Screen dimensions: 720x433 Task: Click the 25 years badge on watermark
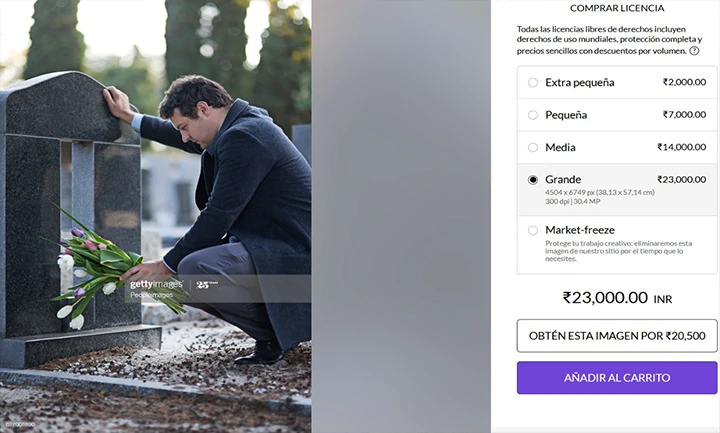pos(207,285)
